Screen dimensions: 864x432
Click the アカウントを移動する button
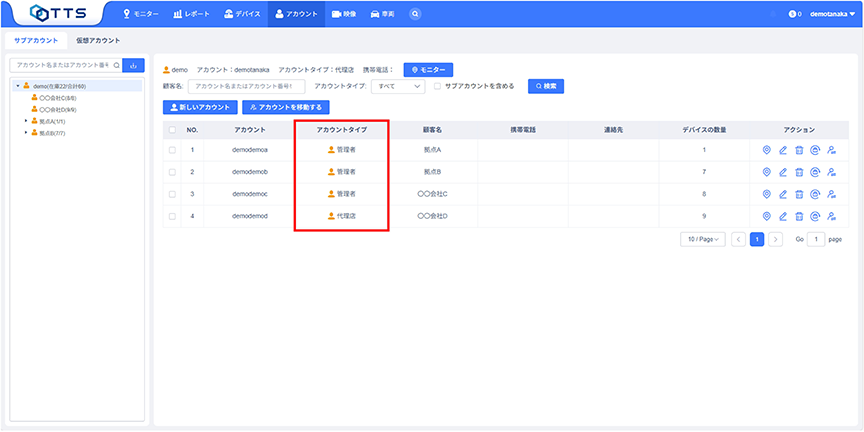coord(285,106)
